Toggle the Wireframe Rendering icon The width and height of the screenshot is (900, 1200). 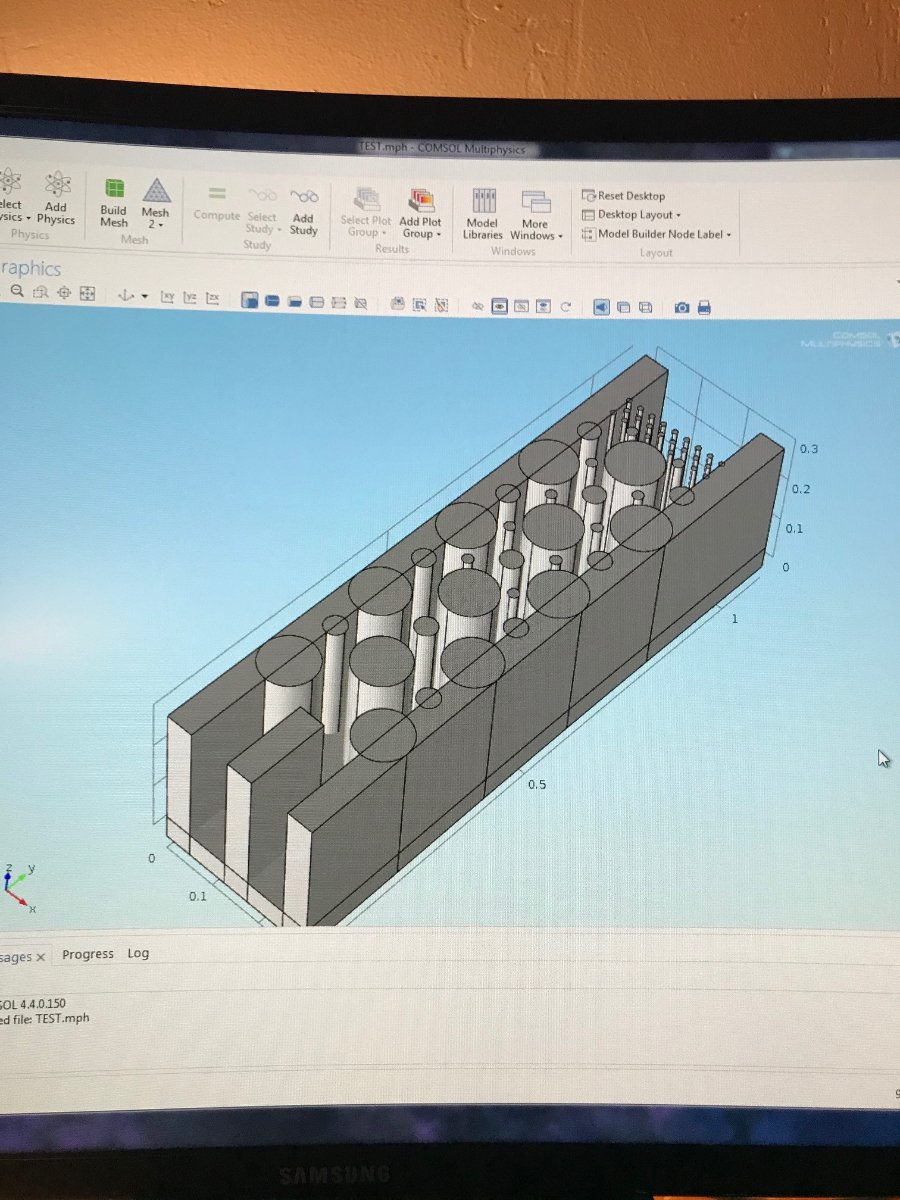tap(645, 308)
